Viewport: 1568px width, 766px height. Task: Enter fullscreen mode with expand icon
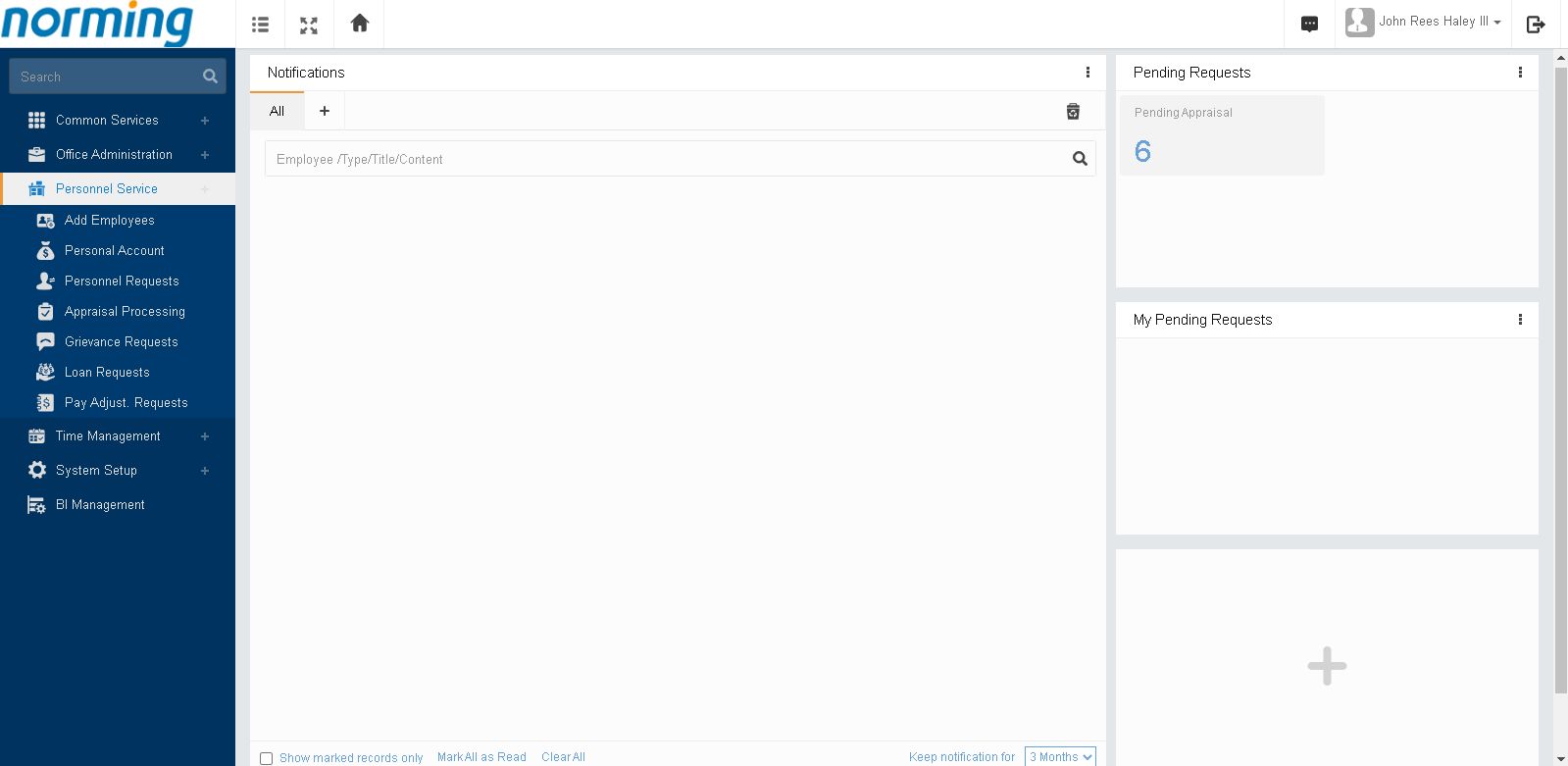pyautogui.click(x=309, y=26)
